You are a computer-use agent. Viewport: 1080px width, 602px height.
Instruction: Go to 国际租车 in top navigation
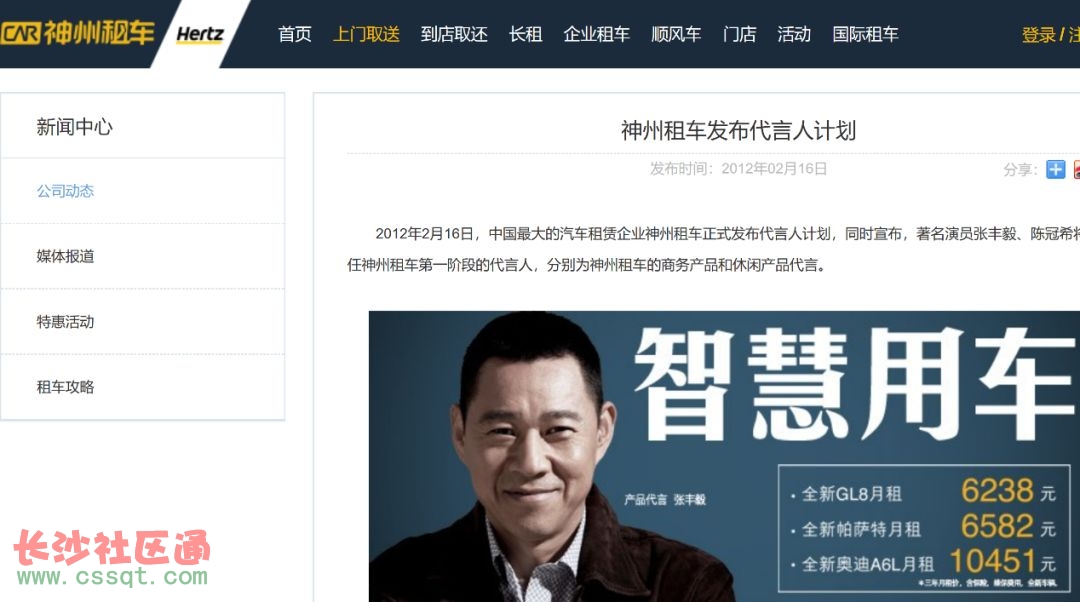[866, 34]
